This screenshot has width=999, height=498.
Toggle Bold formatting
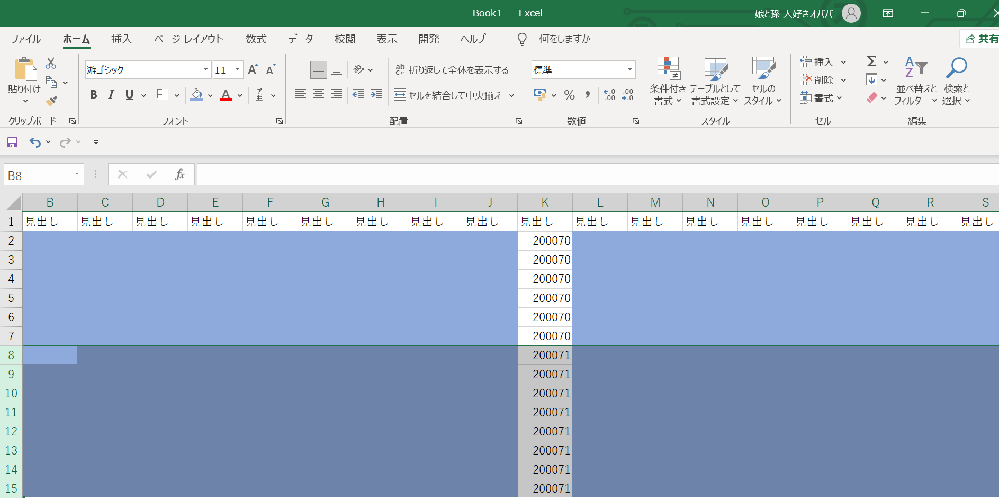94,95
